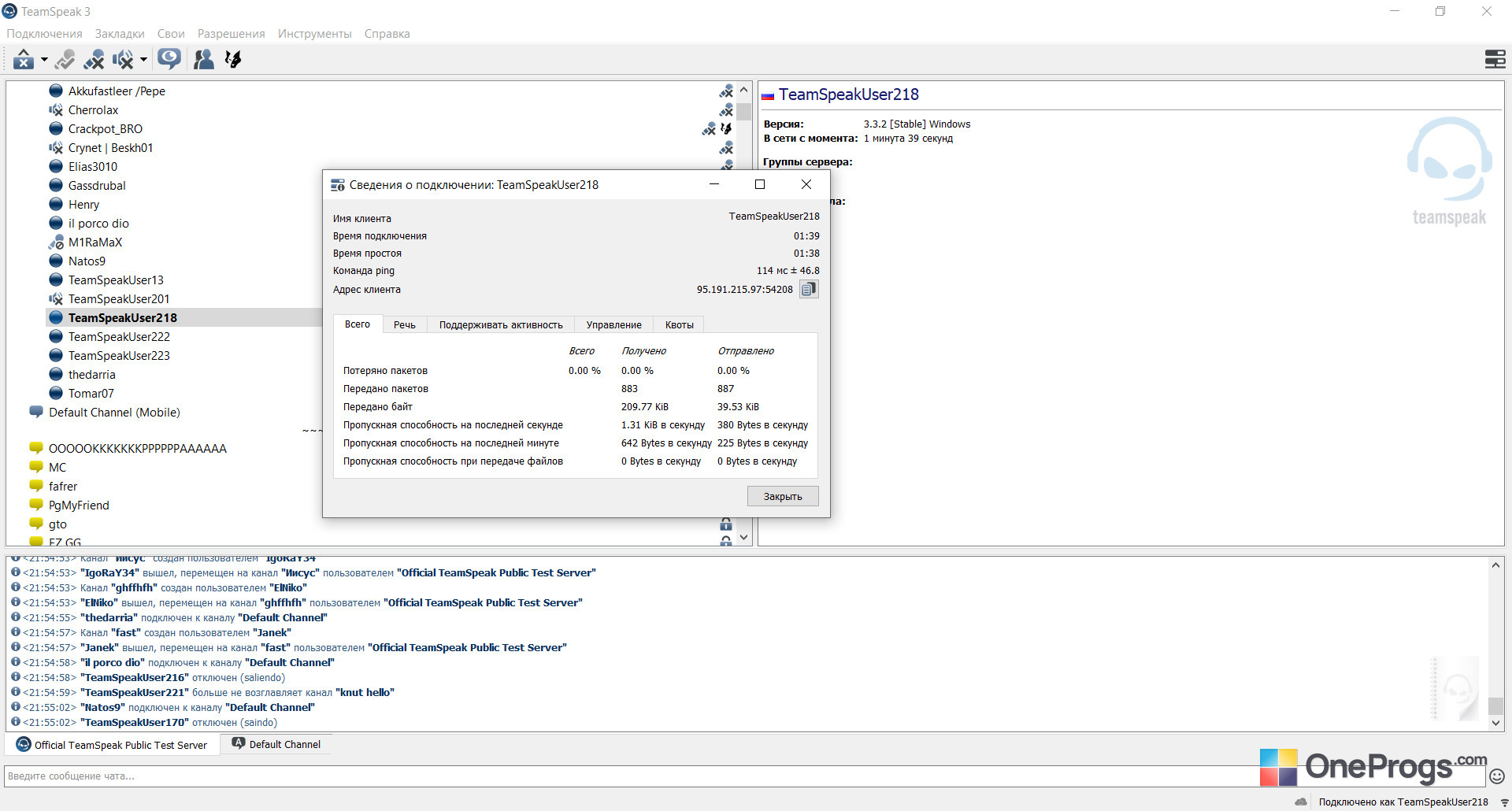Open the mute speakers dropdown arrow
The width and height of the screenshot is (1512, 811).
143,59
